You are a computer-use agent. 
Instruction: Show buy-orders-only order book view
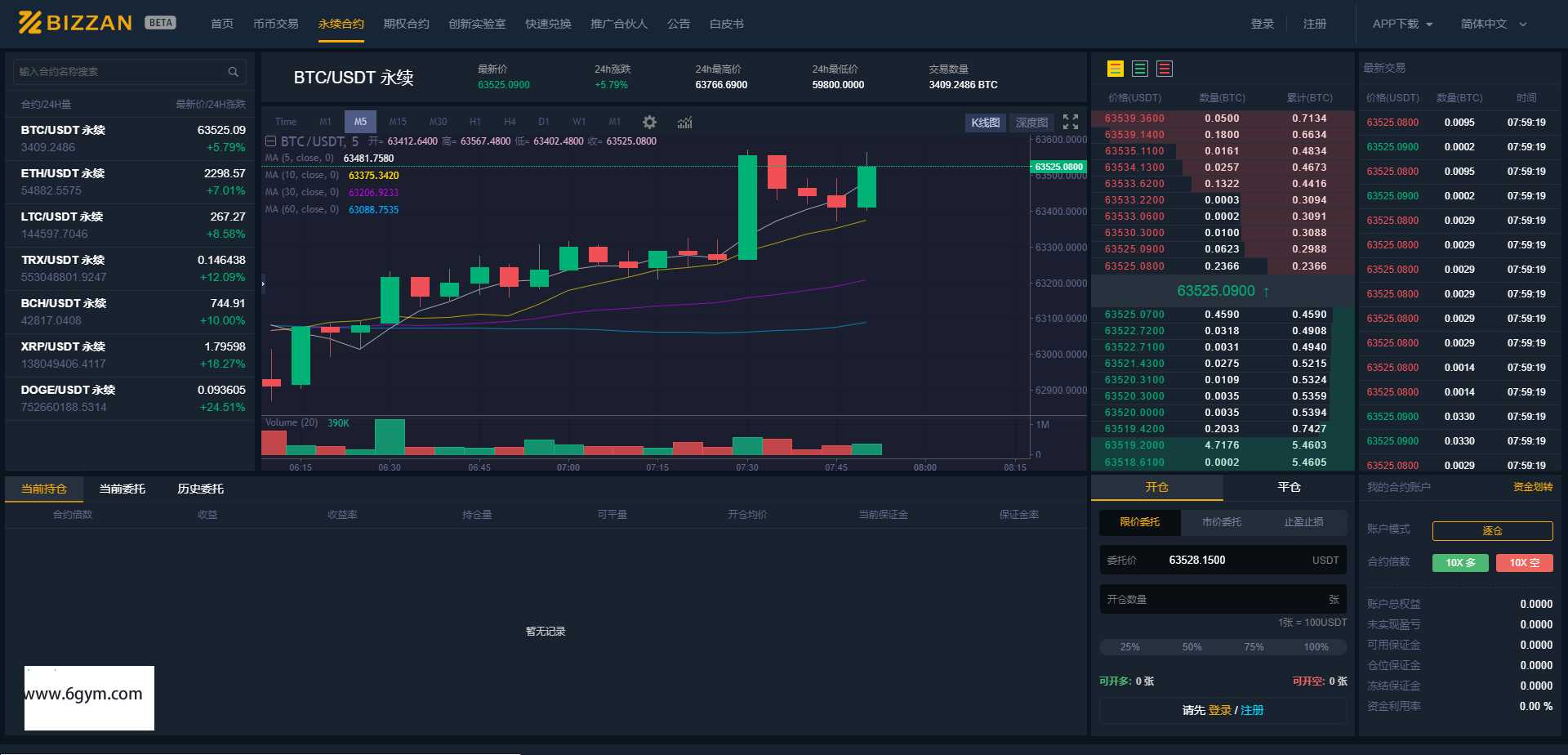coord(1140,69)
